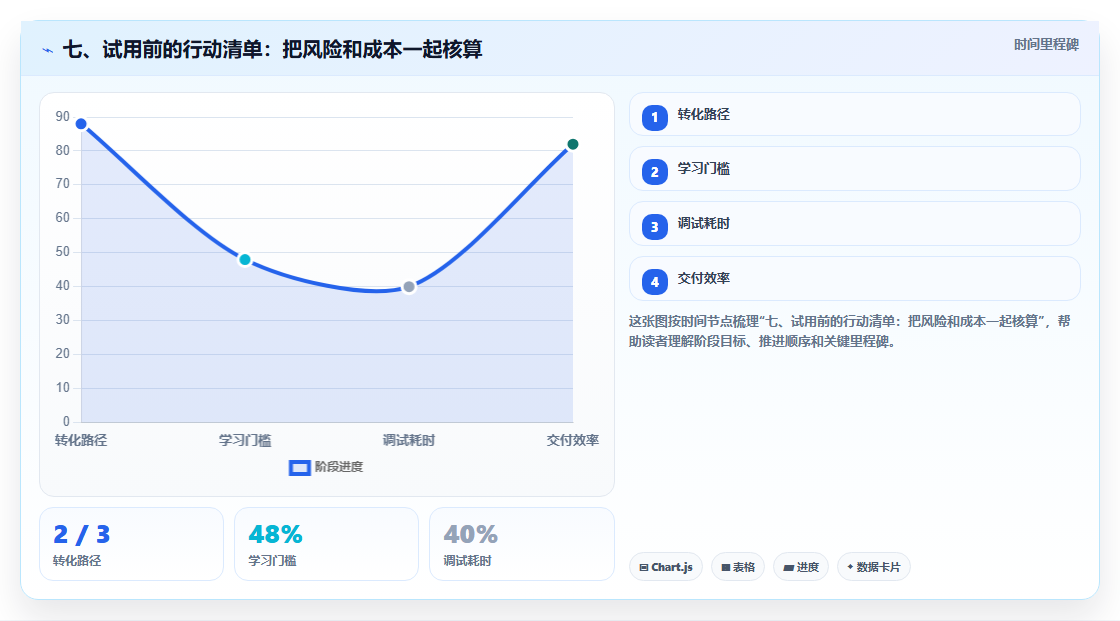Open the 48% 学习门槛 stat card
The width and height of the screenshot is (1120, 621).
(x=326, y=544)
